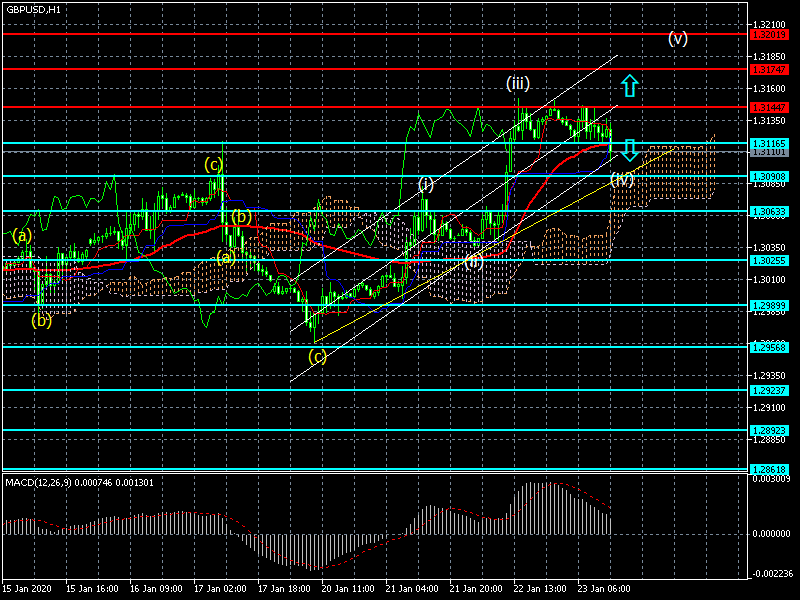Viewport: 800px width, 600px height.
Task: Click the cyan 1.29899 price label
Action: 769,306
